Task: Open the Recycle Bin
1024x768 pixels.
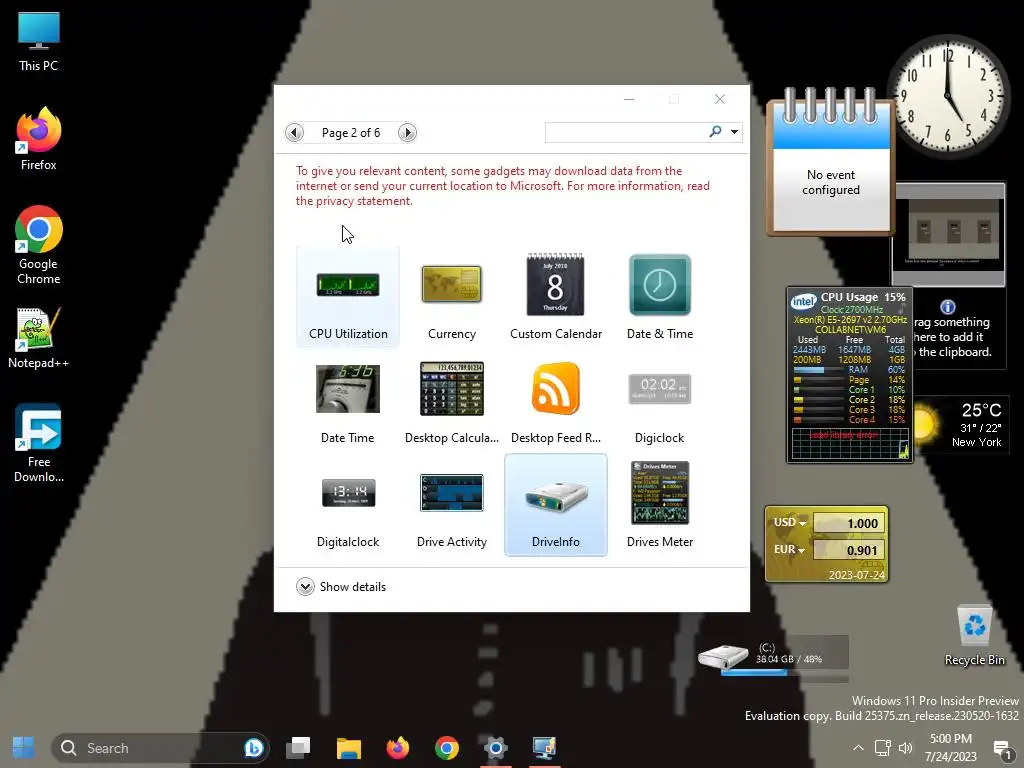Action: coord(974,635)
